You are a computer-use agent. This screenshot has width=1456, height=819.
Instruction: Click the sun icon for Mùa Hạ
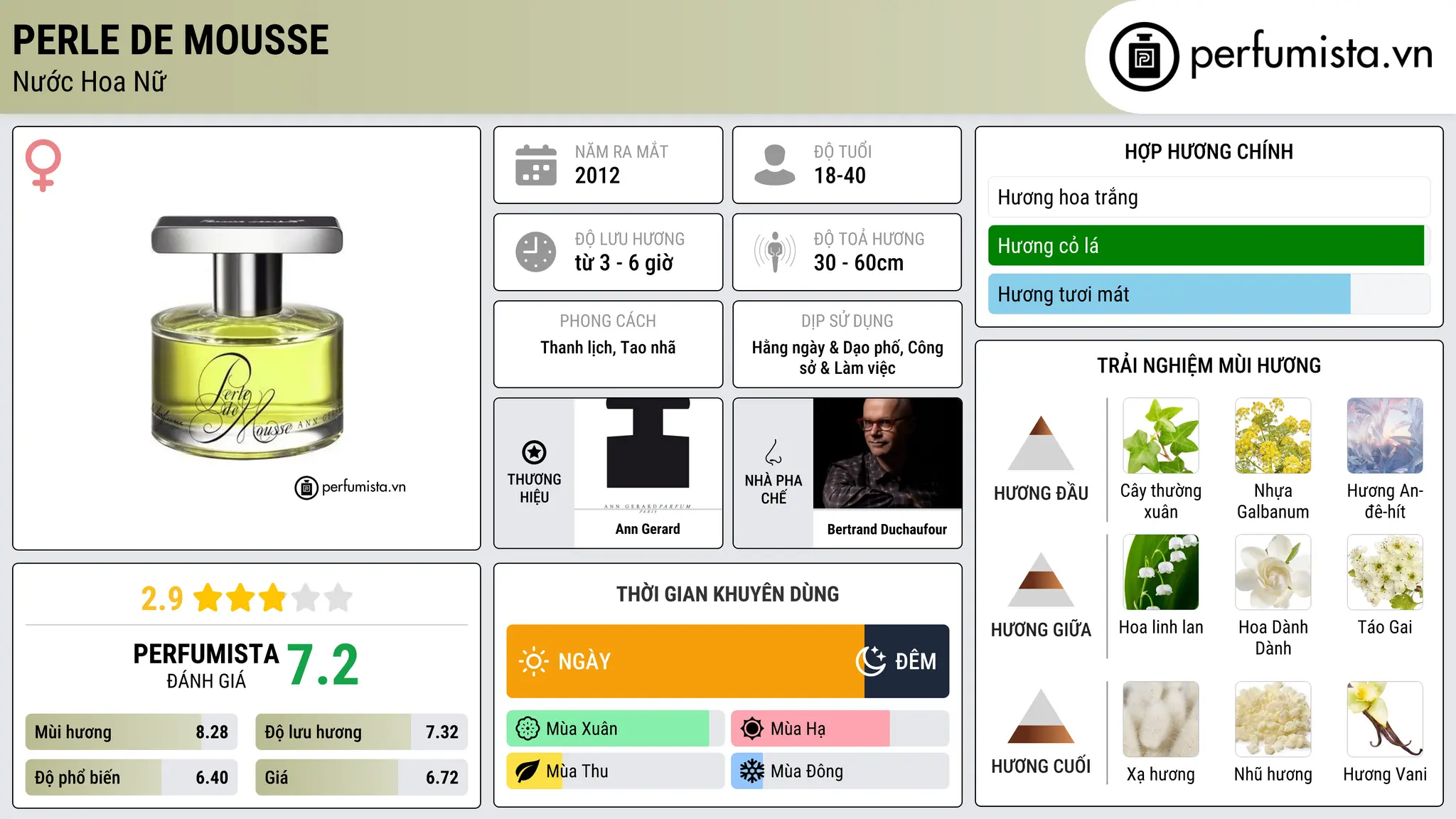[752, 729]
